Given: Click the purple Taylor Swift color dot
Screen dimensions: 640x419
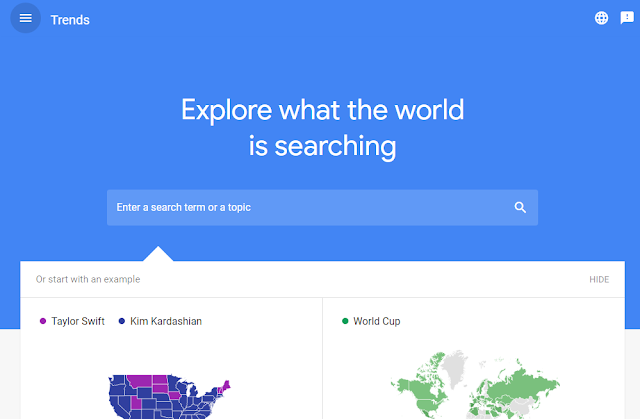Looking at the screenshot, I should point(43,321).
